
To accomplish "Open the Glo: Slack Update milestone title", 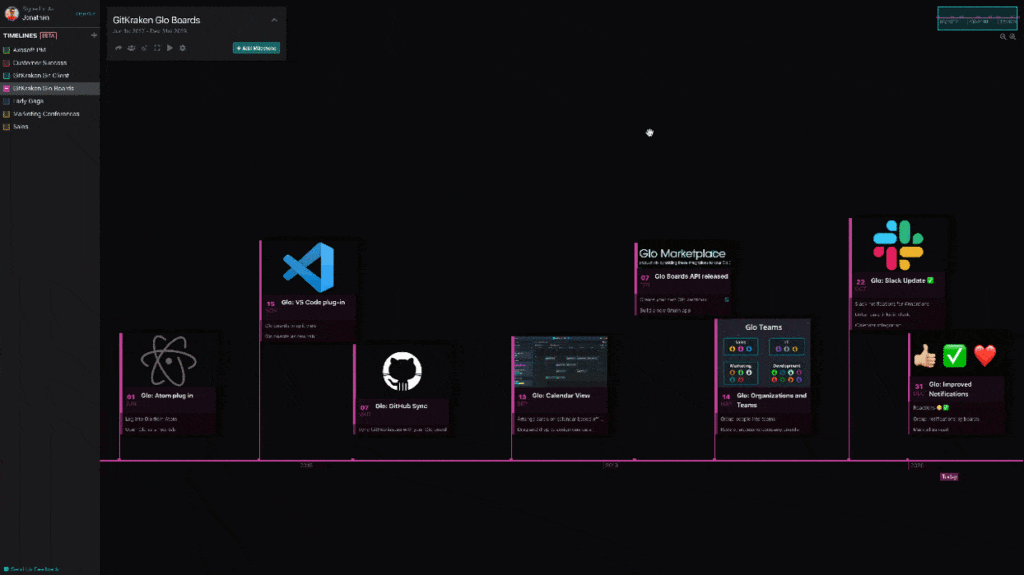I will (x=902, y=281).
